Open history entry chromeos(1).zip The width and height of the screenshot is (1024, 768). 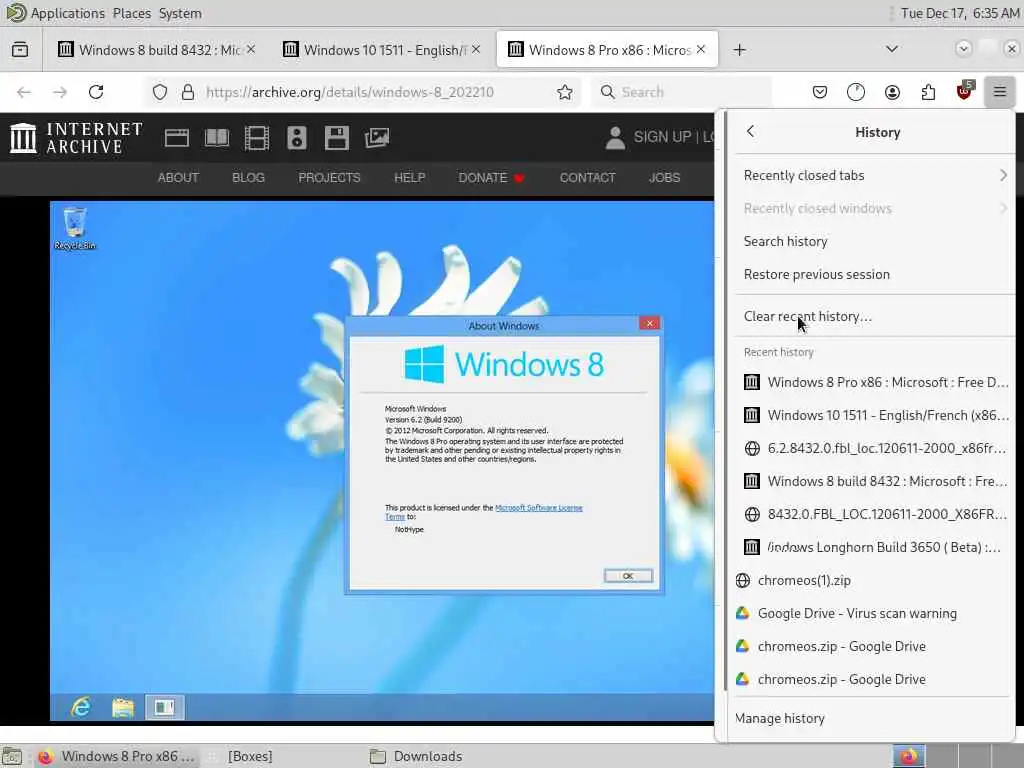[875, 580]
